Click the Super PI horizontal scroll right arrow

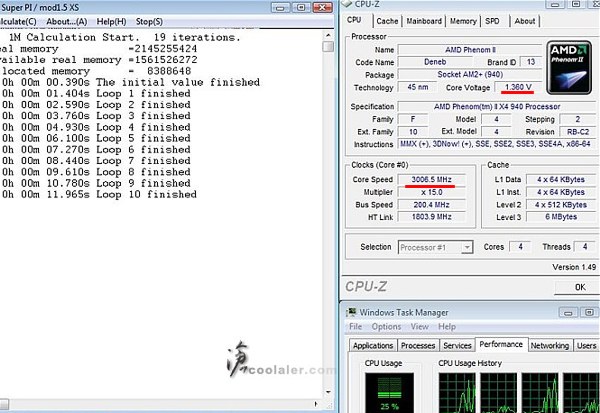coord(316,404)
